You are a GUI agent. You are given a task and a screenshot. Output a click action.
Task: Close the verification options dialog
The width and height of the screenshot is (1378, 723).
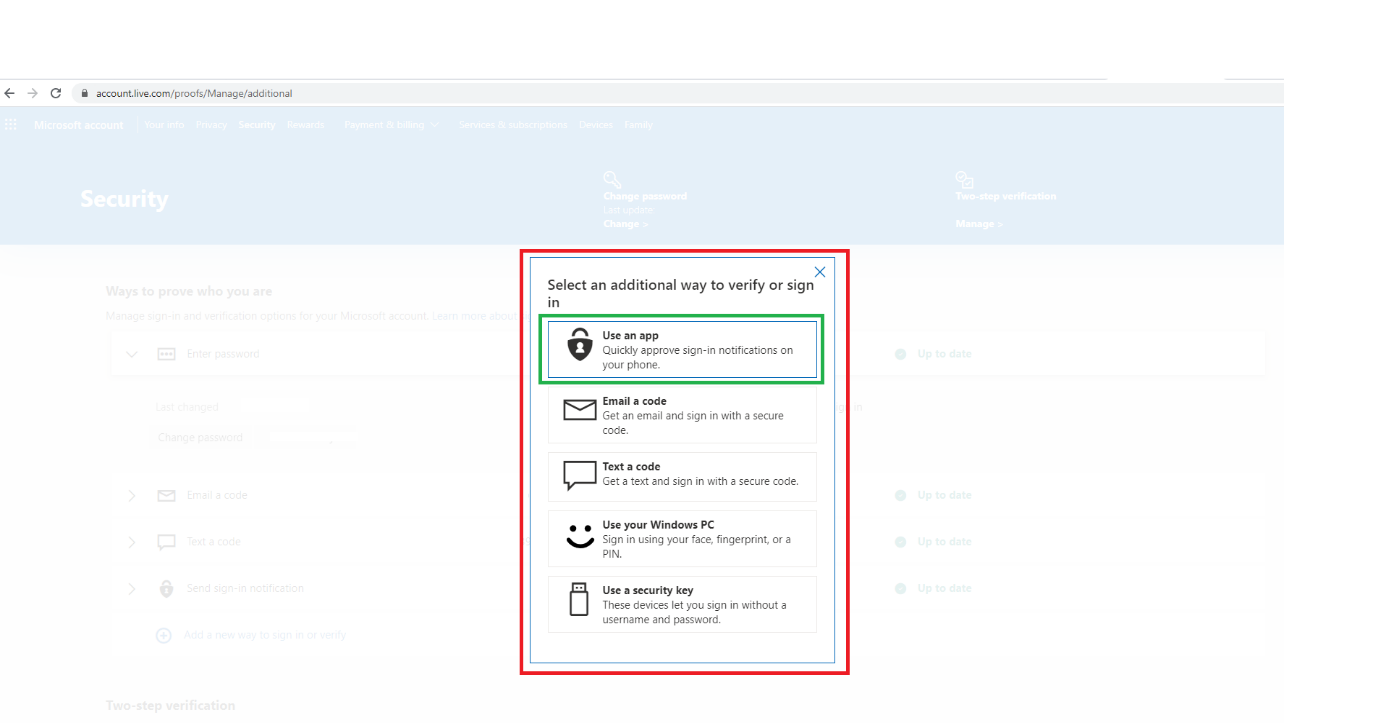(820, 272)
